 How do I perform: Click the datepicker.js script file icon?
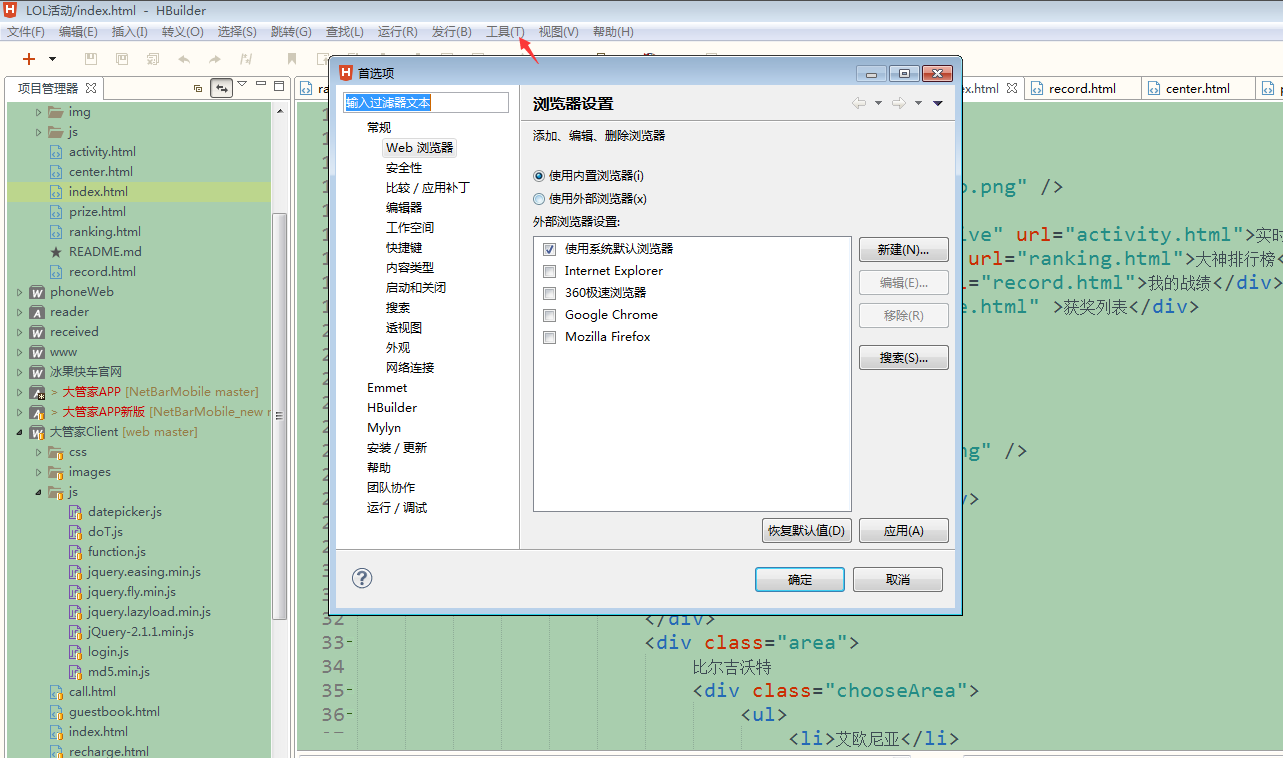(75, 512)
